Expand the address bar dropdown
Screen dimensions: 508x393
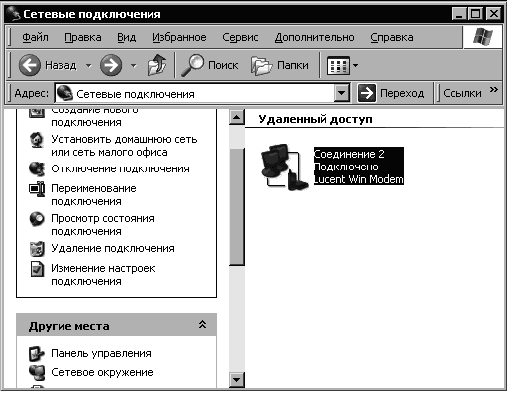(x=342, y=93)
